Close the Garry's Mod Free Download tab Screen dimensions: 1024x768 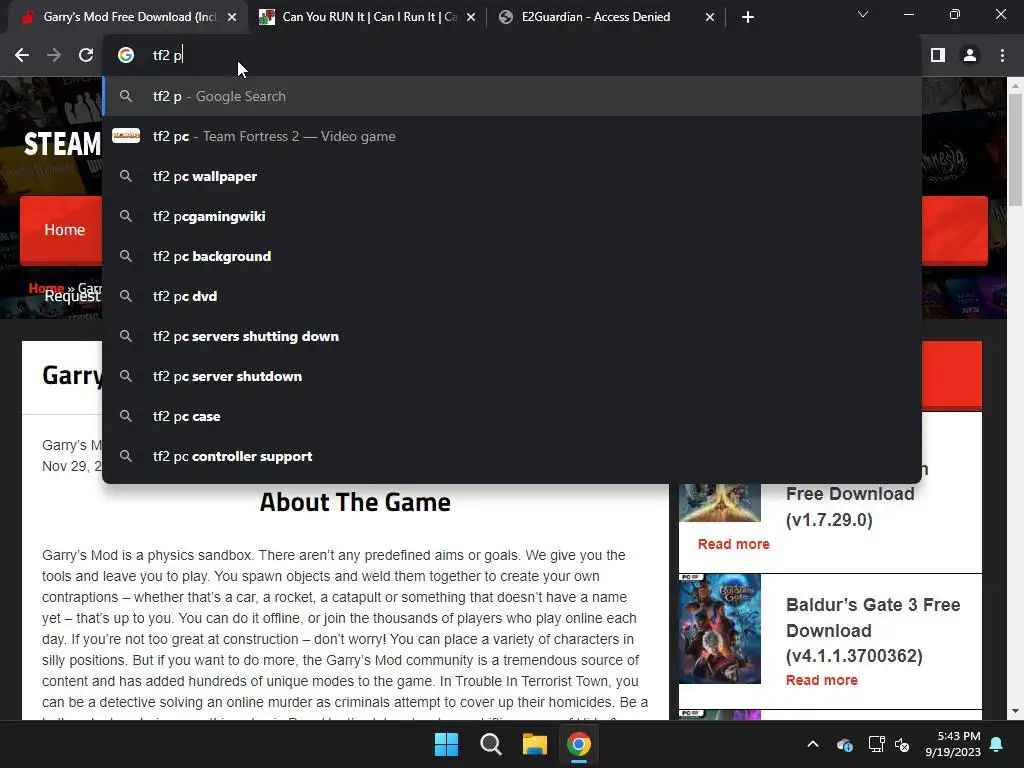(x=232, y=17)
